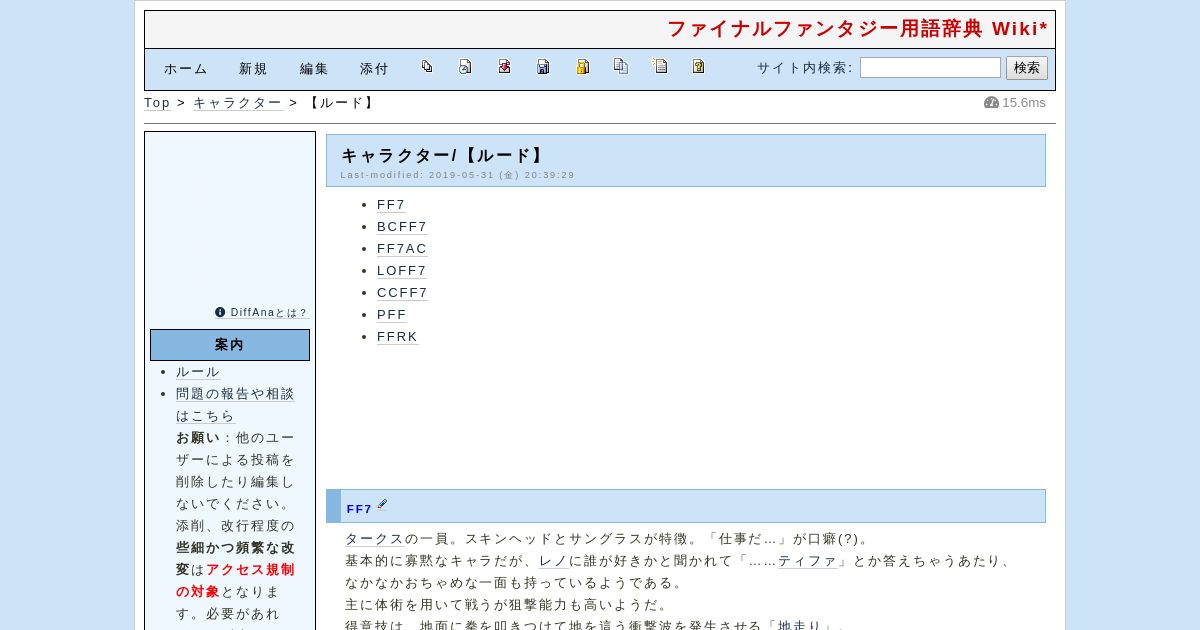Select 新規 in the navigation bar
Viewport: 1200px width, 630px height.
[x=253, y=69]
